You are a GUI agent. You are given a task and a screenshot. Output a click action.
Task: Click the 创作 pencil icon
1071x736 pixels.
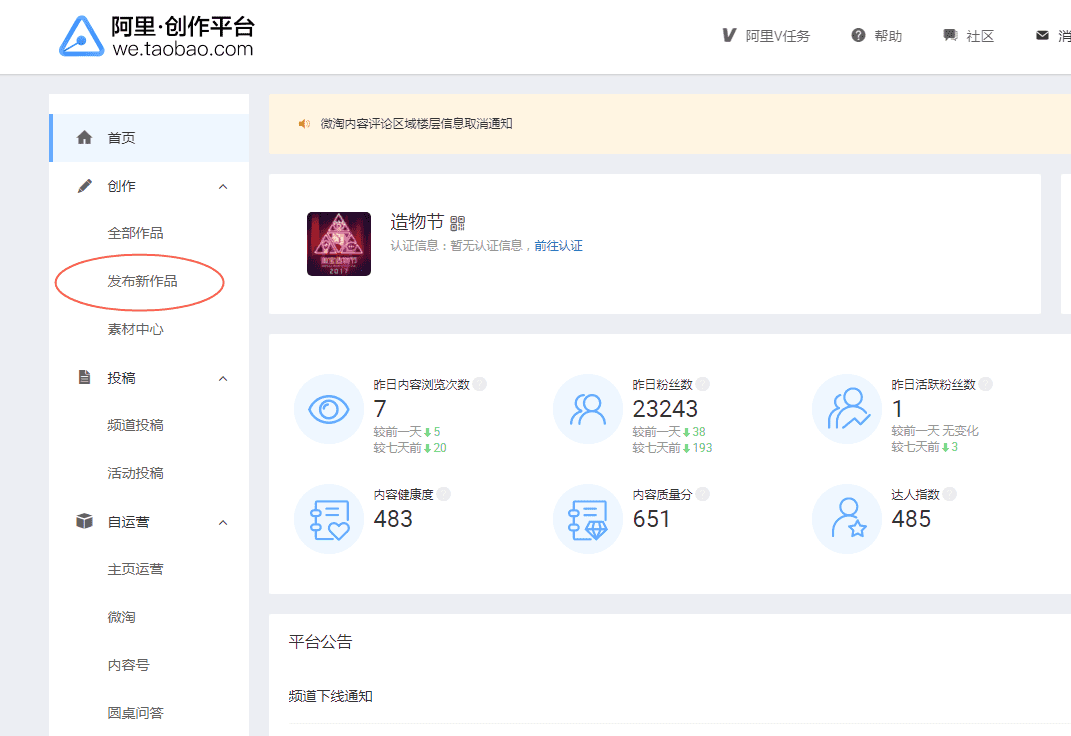84,186
